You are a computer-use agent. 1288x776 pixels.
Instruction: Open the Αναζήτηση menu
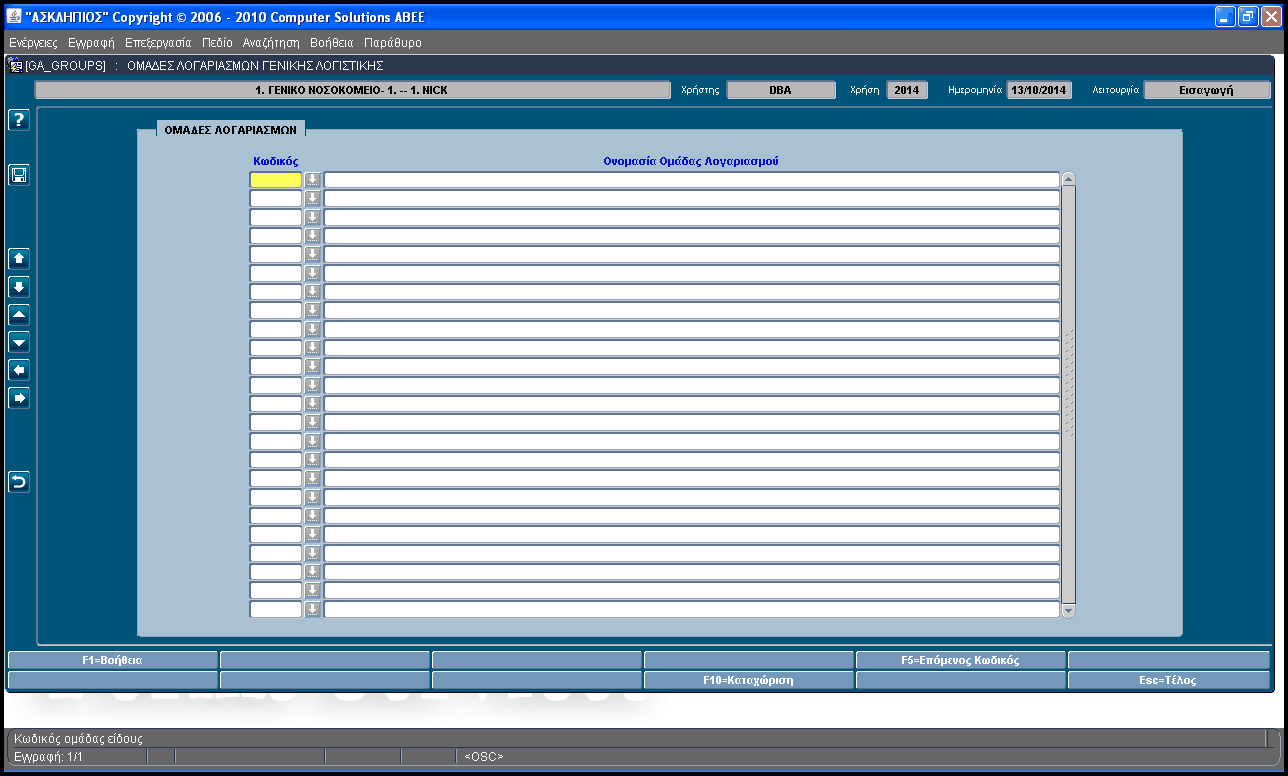(271, 43)
